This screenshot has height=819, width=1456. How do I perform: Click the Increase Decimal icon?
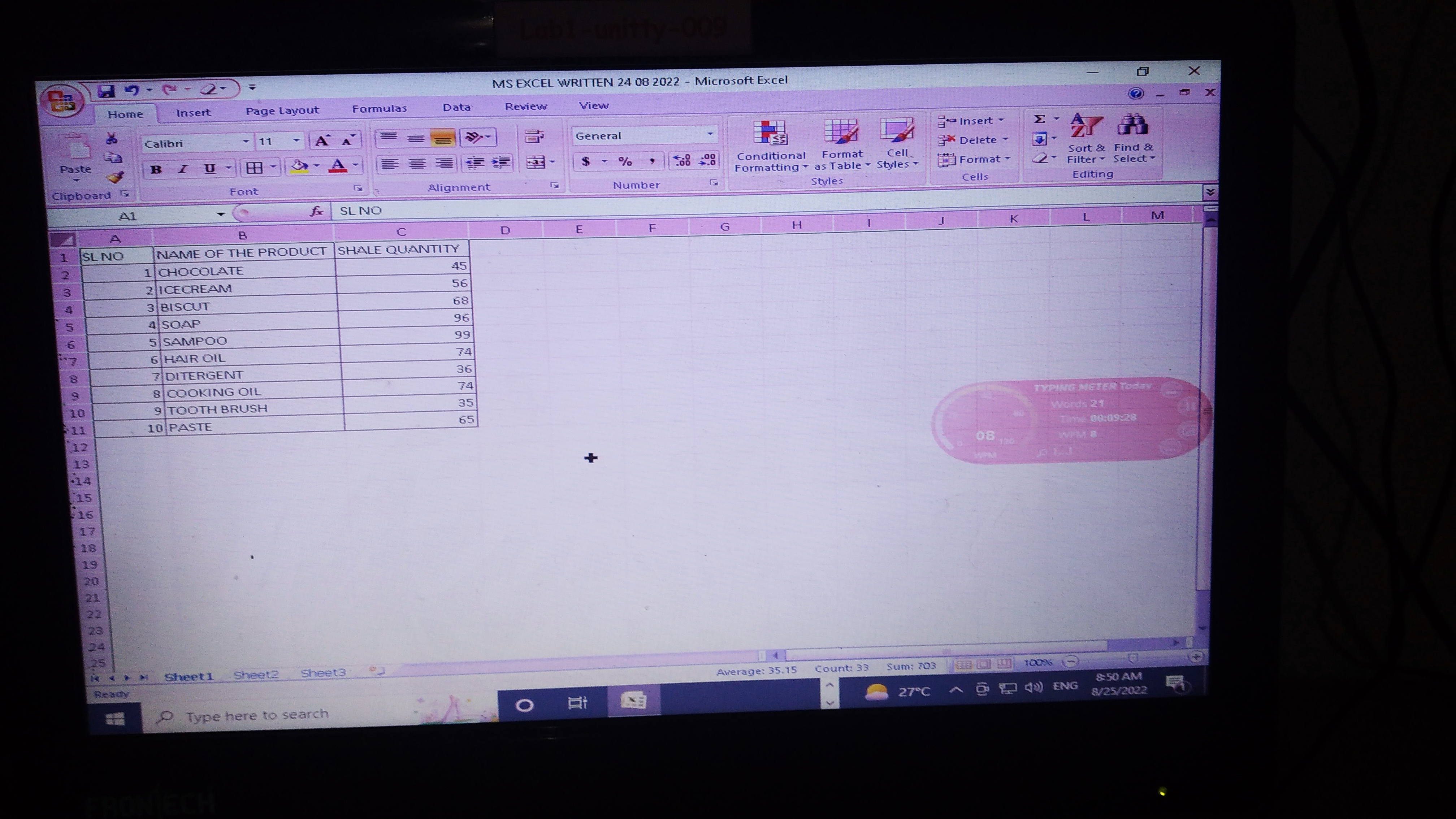click(x=682, y=161)
